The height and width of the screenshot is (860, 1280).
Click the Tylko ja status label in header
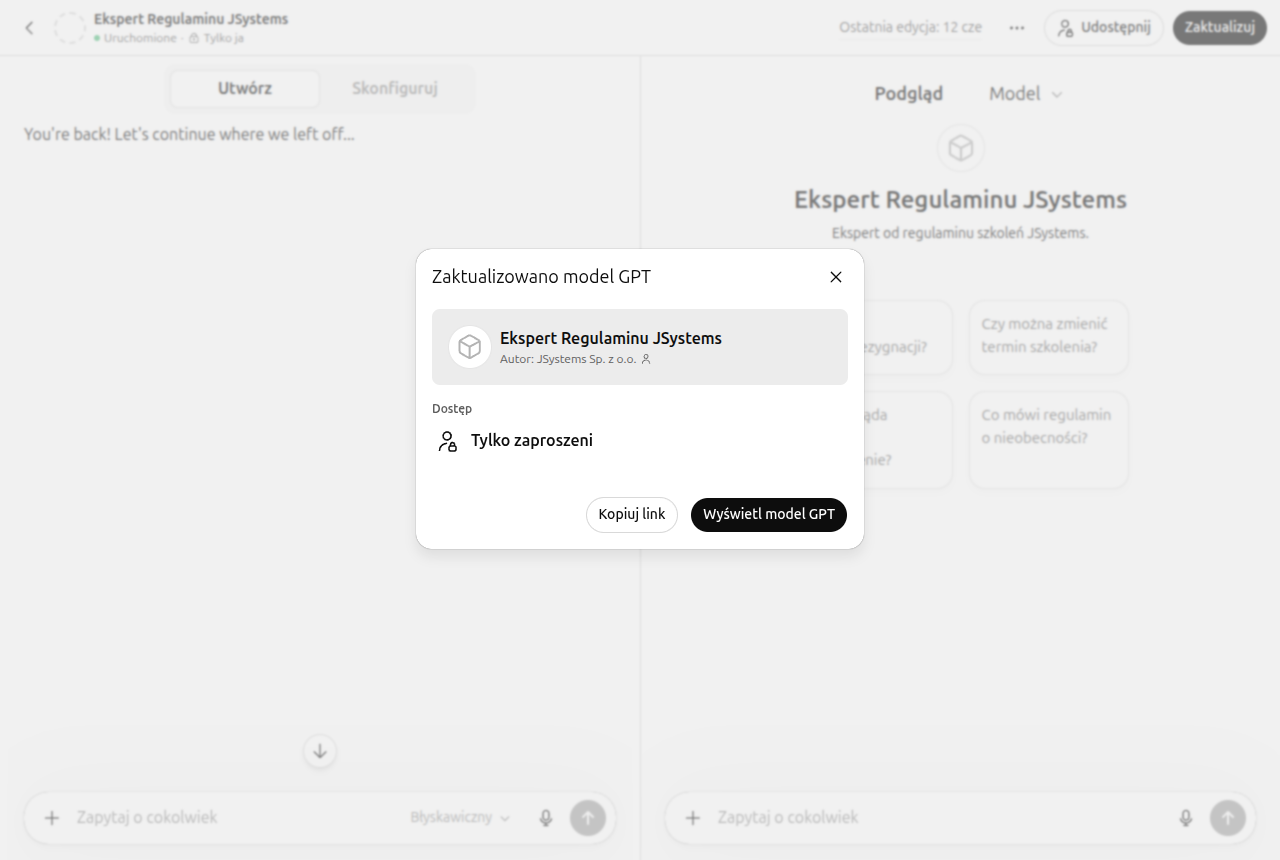click(x=216, y=38)
